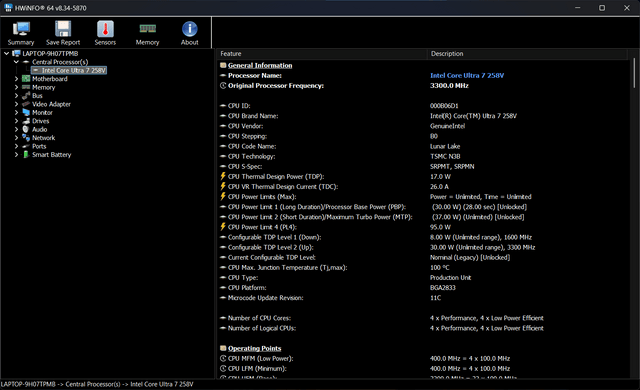Collapse the Central Processor(s) node
Image resolution: width=640 pixels, height=390 pixels.
tap(16, 62)
